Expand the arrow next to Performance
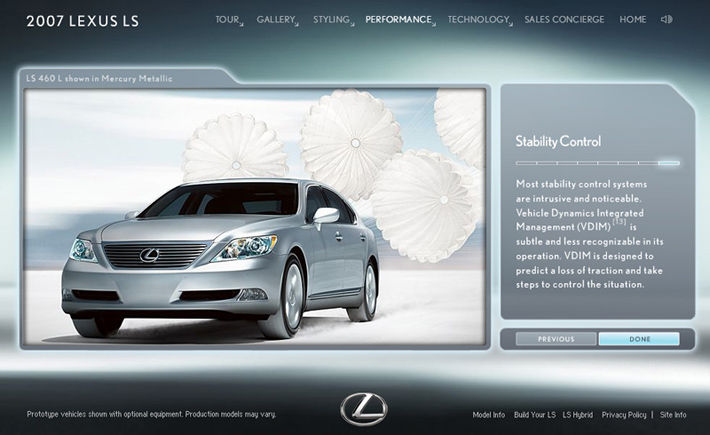The image size is (710, 435). pos(434,24)
